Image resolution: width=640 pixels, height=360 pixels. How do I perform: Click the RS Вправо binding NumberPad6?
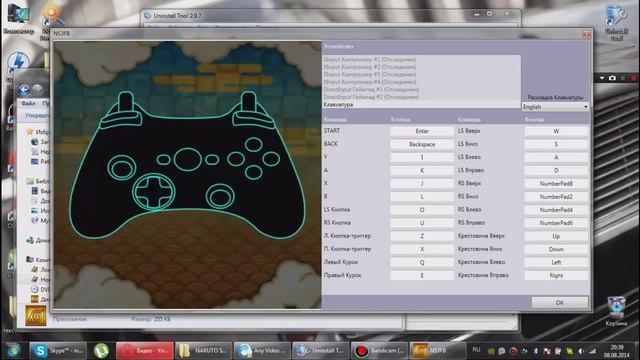(556, 223)
